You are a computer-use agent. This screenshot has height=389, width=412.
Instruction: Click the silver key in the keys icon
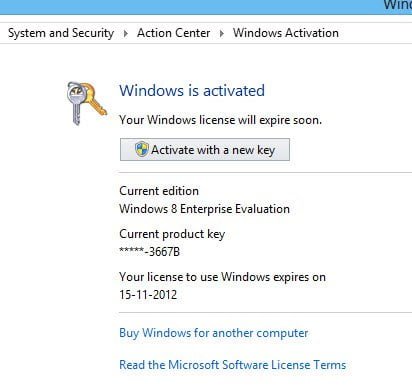coord(76,103)
